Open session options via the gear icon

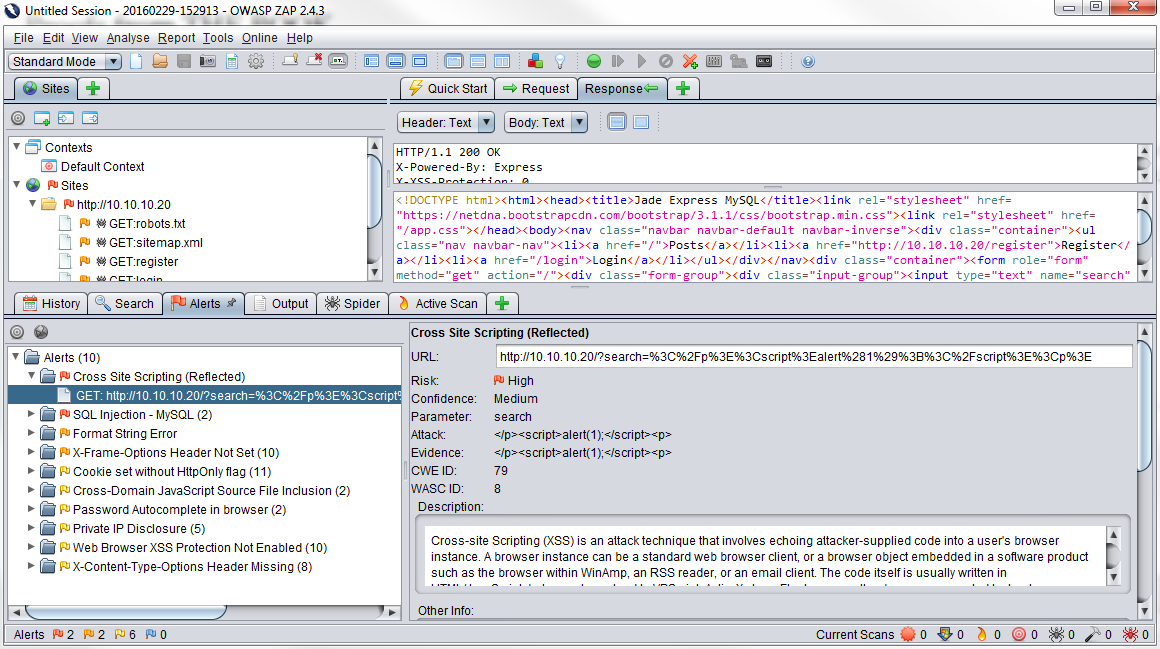click(255, 62)
